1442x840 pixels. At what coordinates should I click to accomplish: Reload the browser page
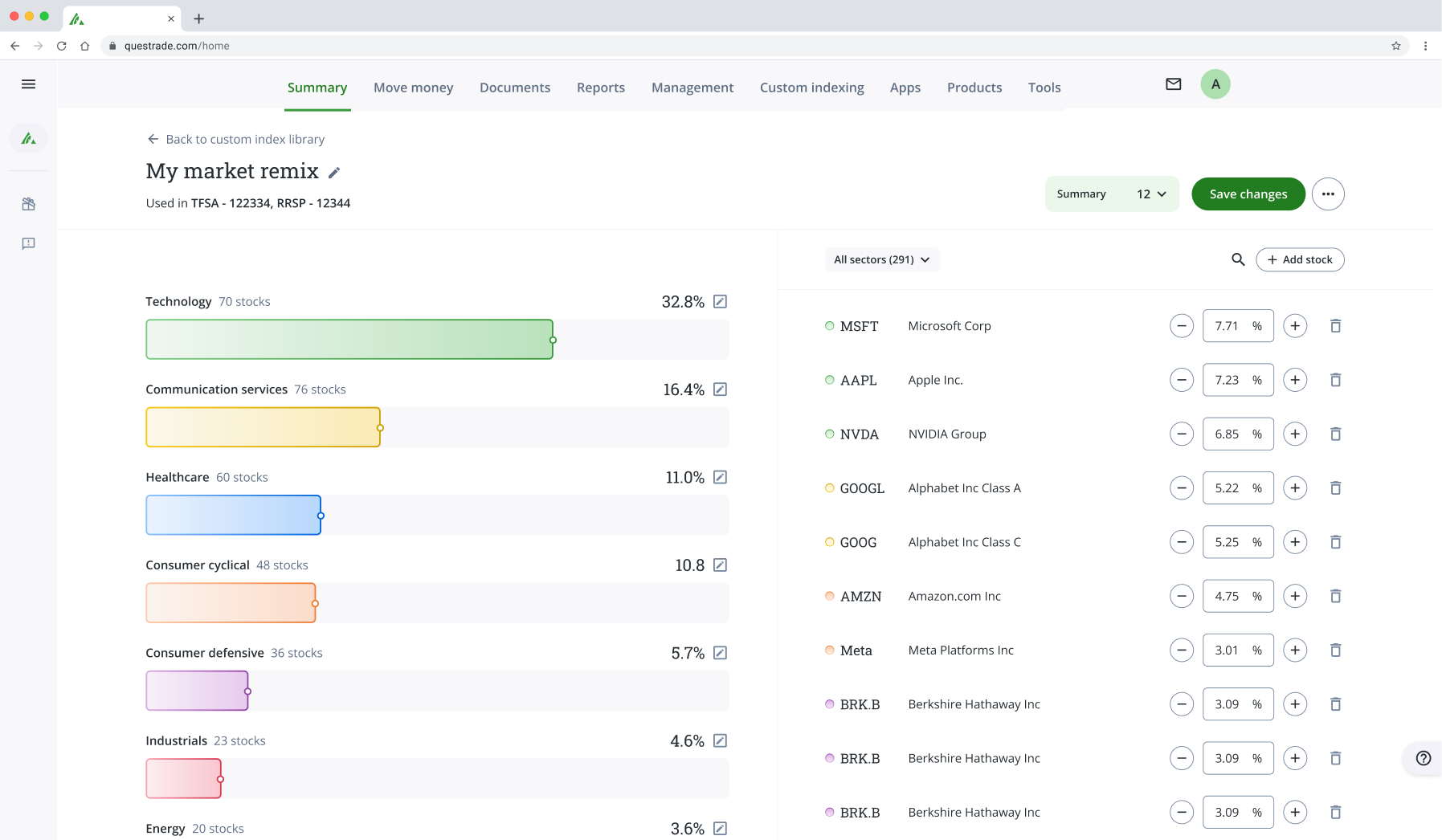click(61, 46)
